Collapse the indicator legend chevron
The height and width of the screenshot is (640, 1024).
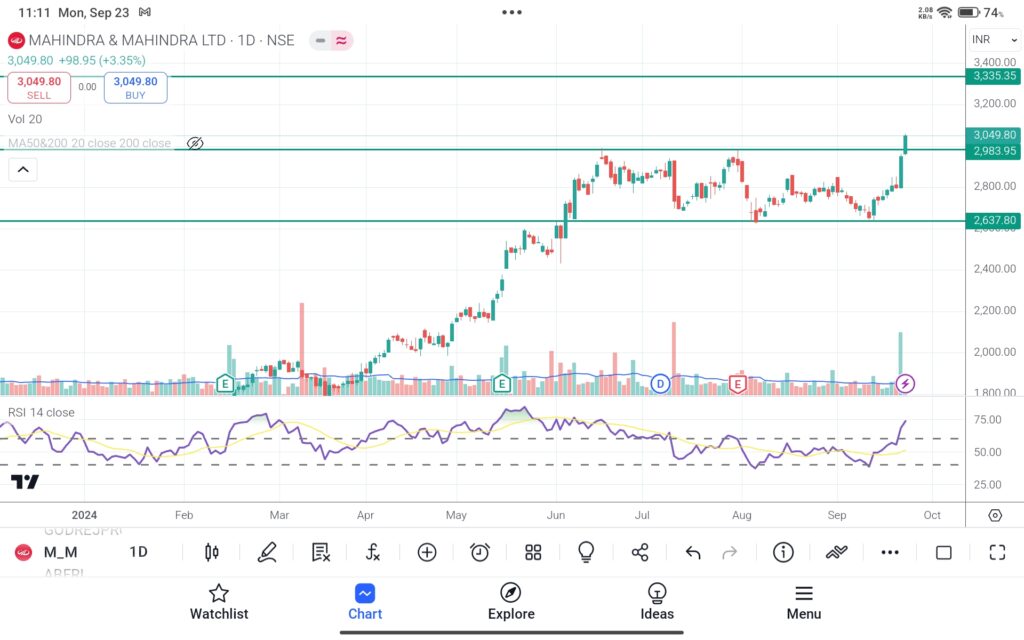coord(23,170)
